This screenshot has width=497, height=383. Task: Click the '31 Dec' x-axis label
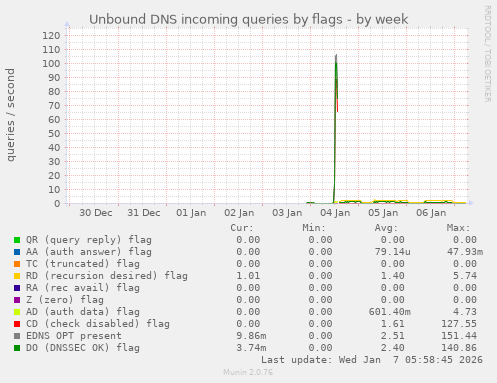coord(144,213)
